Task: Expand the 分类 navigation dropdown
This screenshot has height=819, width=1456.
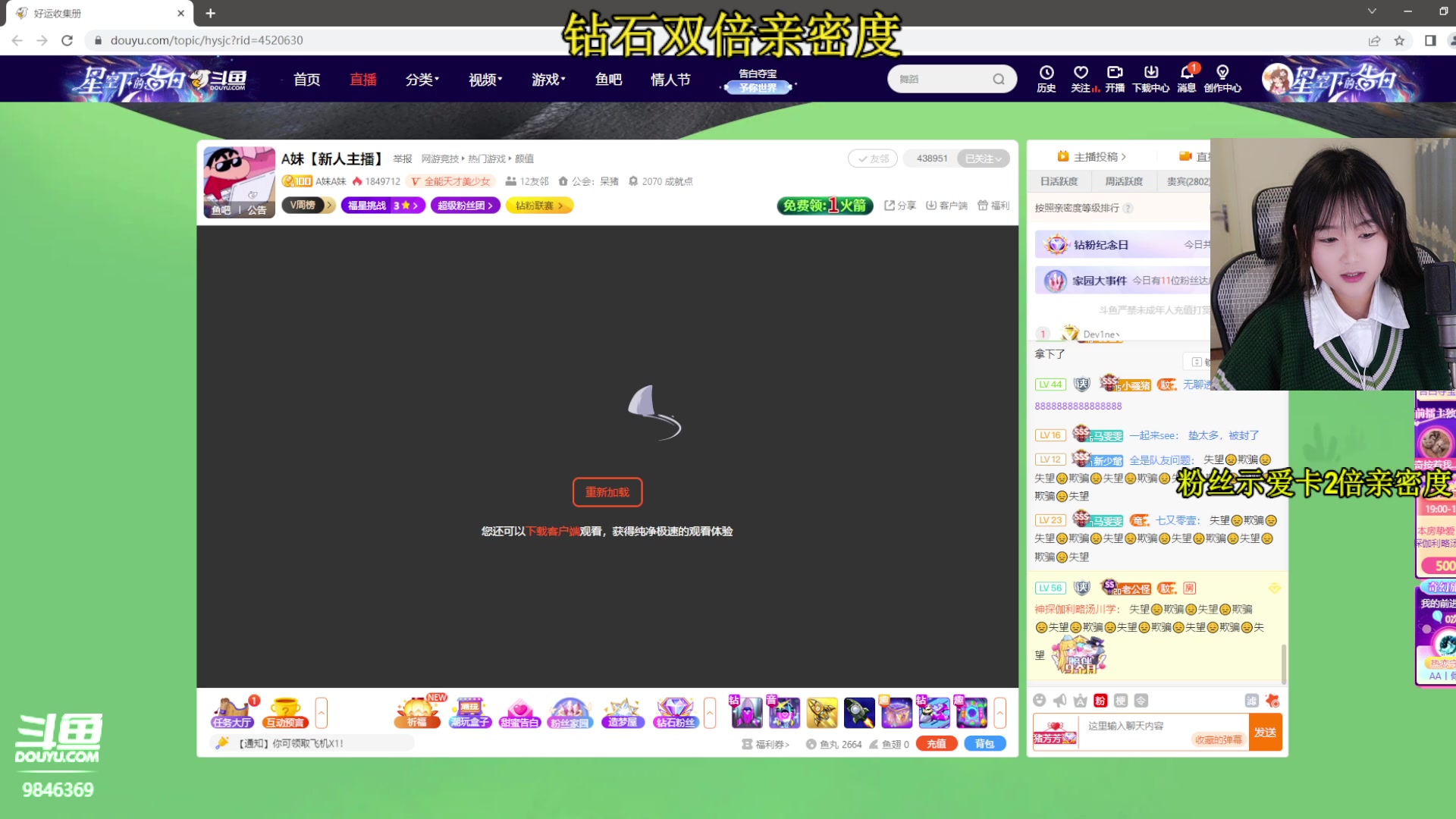Action: [422, 80]
